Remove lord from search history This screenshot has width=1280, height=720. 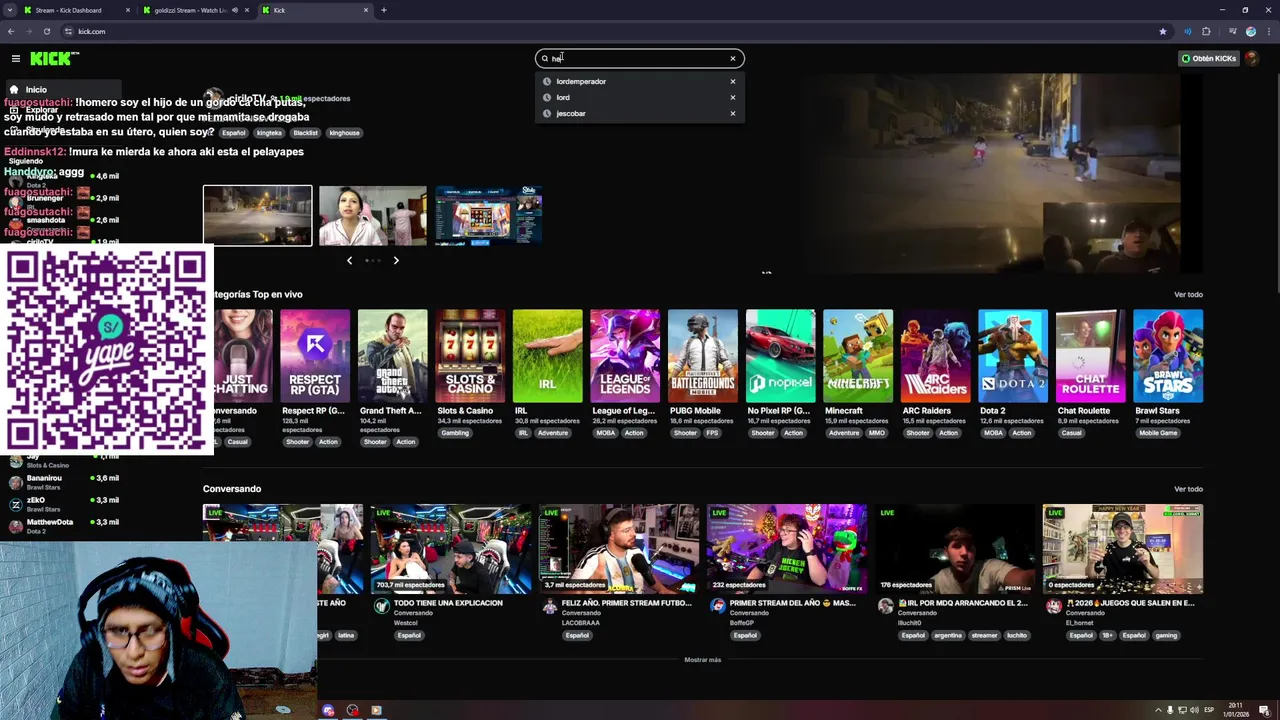732,97
